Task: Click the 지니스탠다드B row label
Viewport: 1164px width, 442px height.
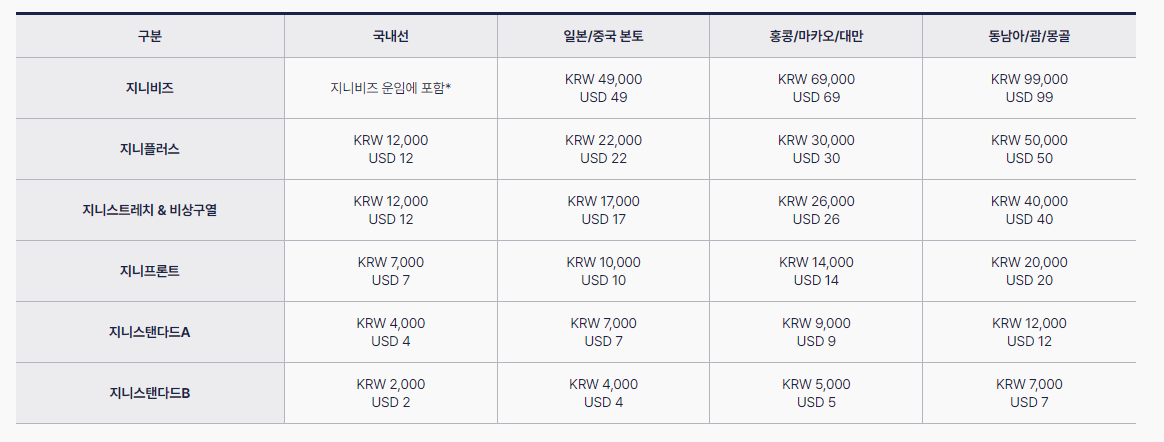Action: pyautogui.click(x=150, y=392)
